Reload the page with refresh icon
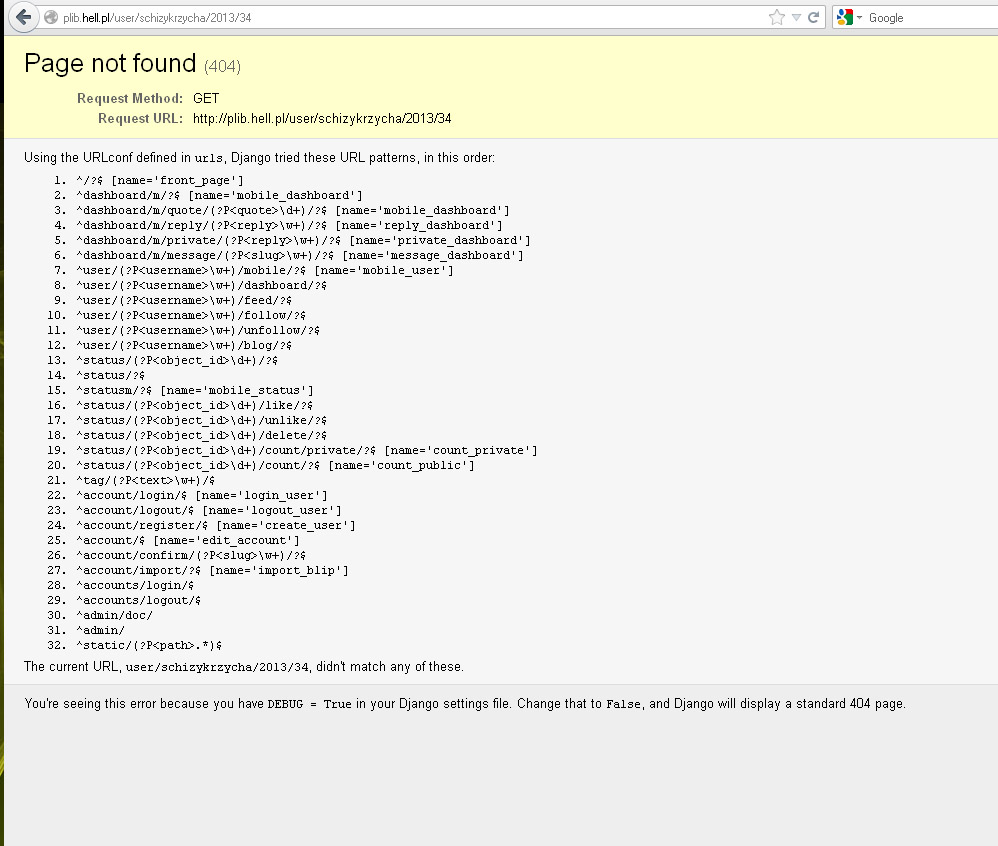The height and width of the screenshot is (846, 998). [x=813, y=17]
